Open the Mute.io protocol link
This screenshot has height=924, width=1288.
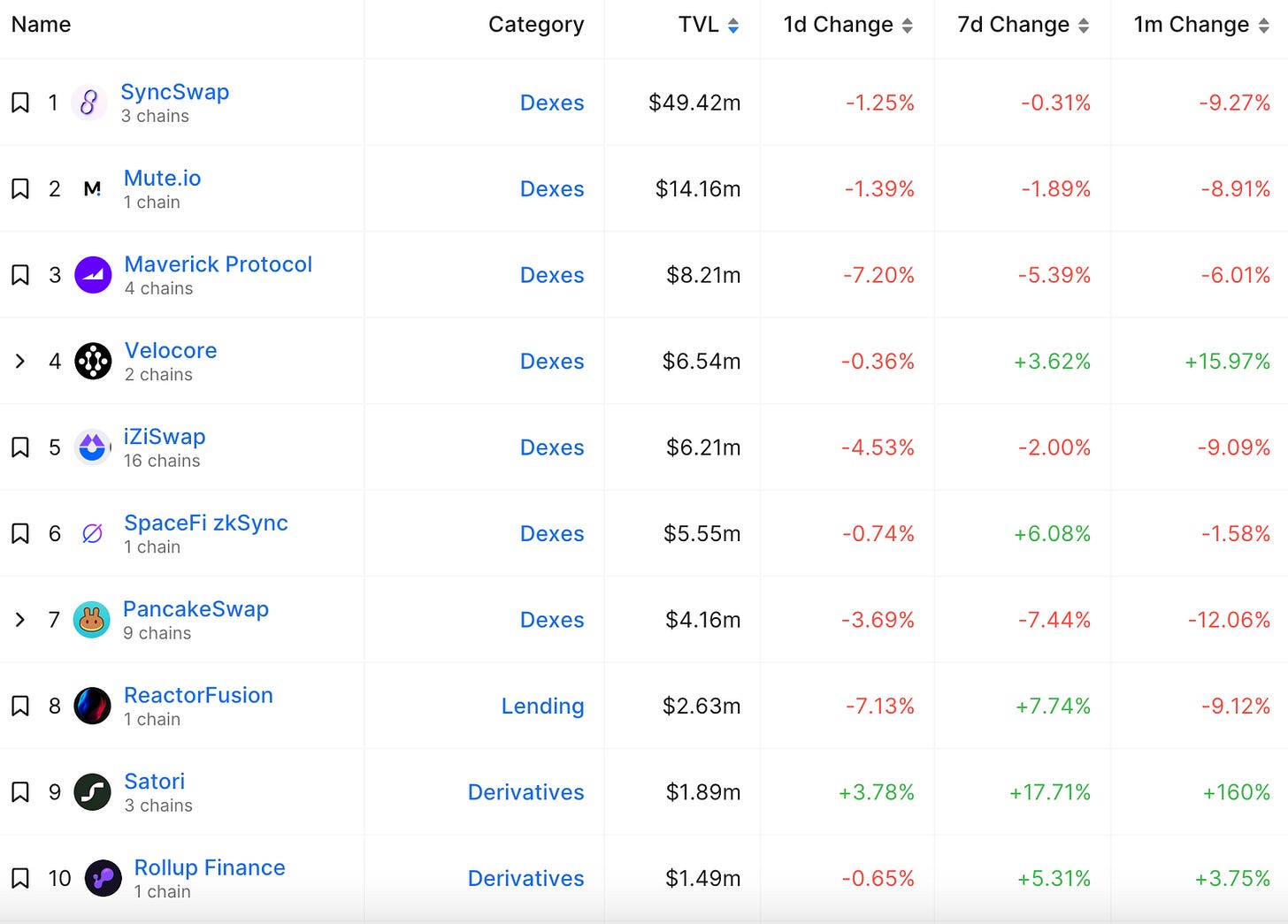pos(163,178)
